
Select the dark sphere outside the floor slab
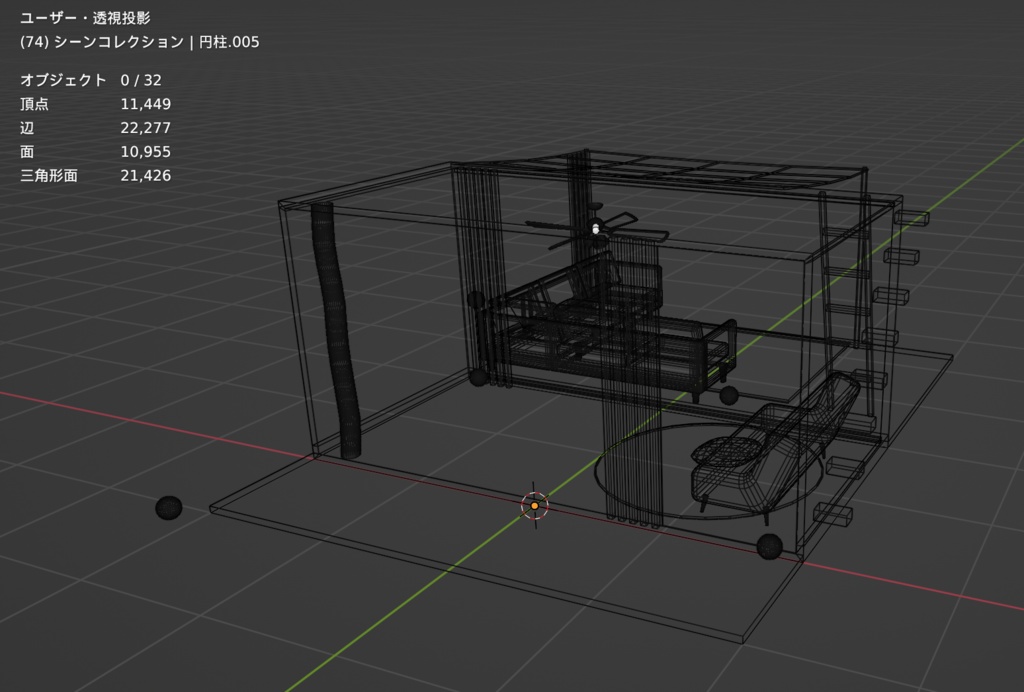coord(169,507)
